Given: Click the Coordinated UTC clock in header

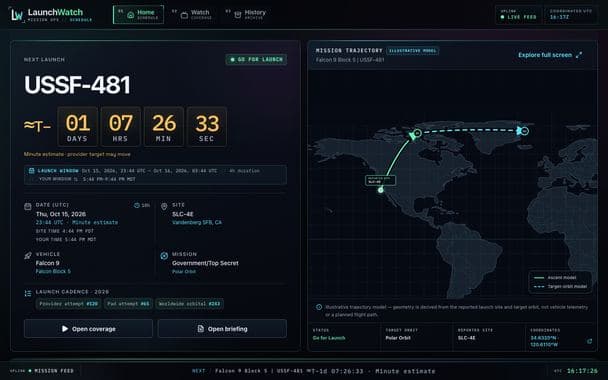Looking at the screenshot, I should pyautogui.click(x=570, y=15).
